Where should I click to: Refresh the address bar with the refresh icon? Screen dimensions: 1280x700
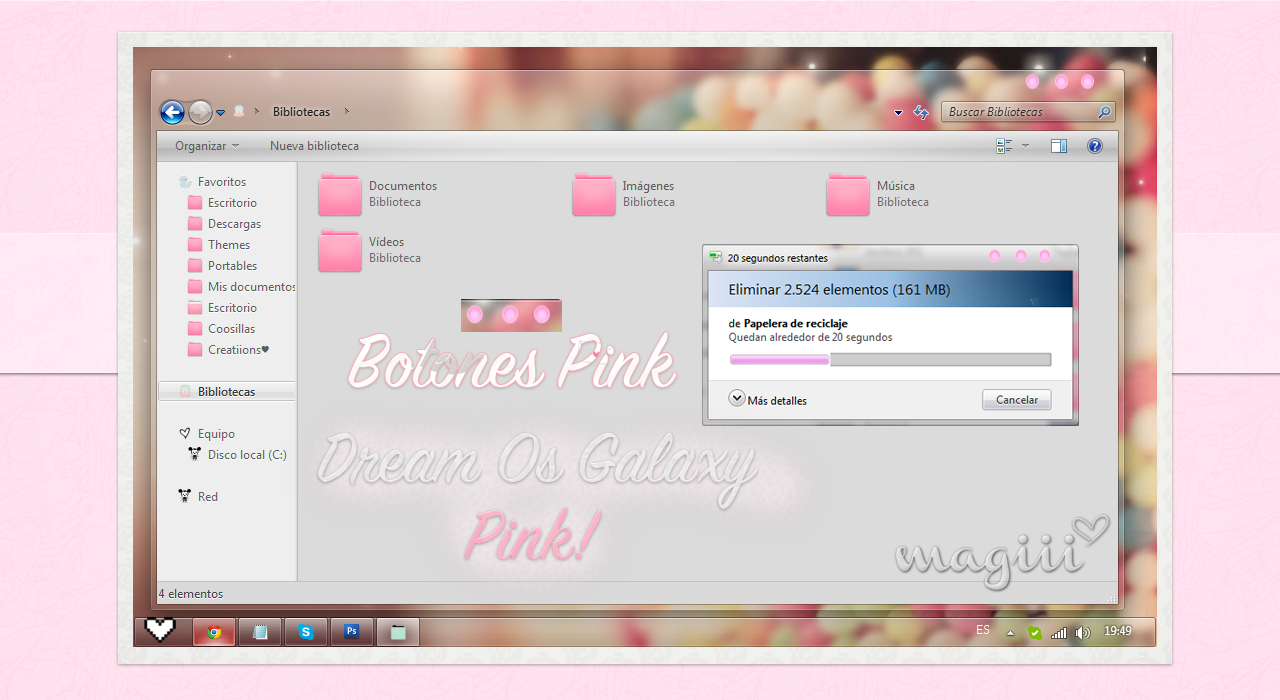click(x=920, y=112)
